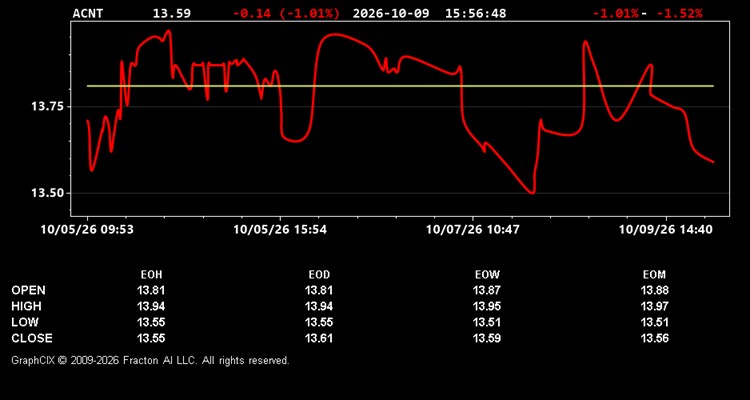750x400 pixels.
Task: Select the HIGH row label
Action: pyautogui.click(x=26, y=306)
